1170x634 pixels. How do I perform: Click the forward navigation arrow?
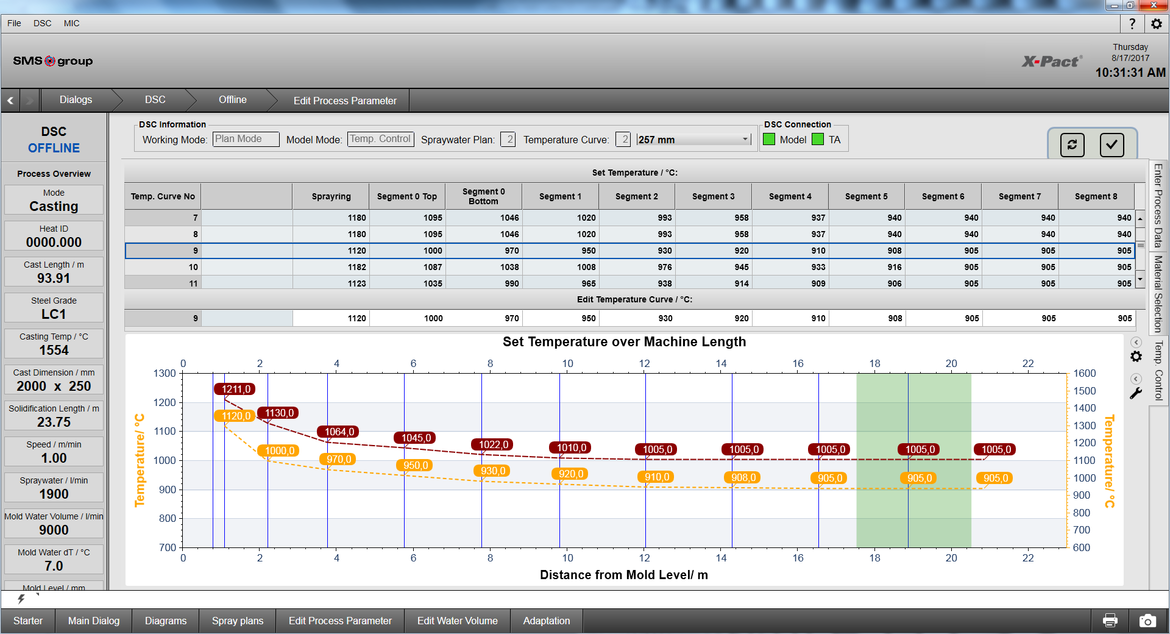tap(29, 100)
